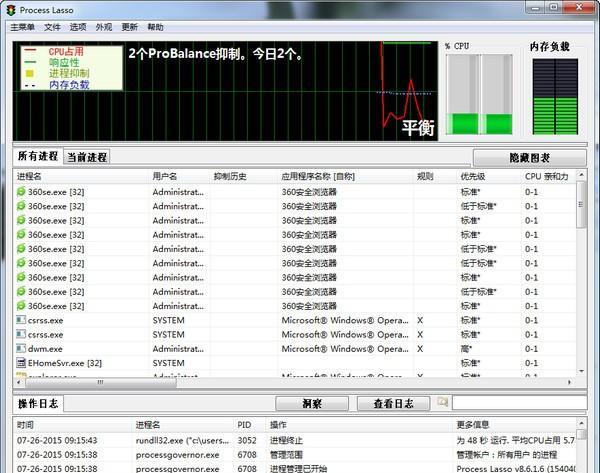Select the rundll32.exe log entry

(295, 440)
